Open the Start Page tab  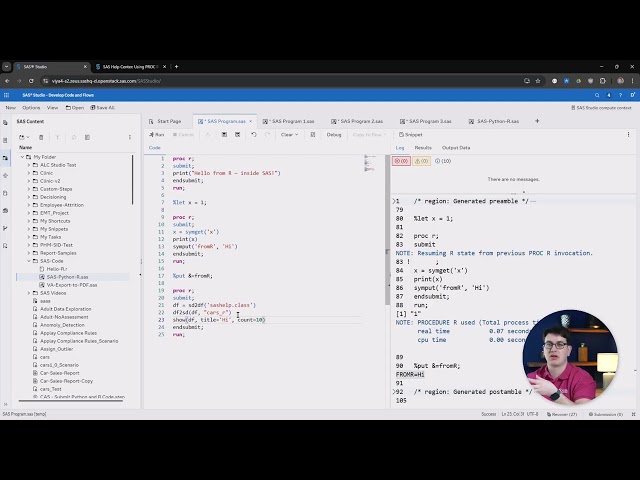click(165, 121)
